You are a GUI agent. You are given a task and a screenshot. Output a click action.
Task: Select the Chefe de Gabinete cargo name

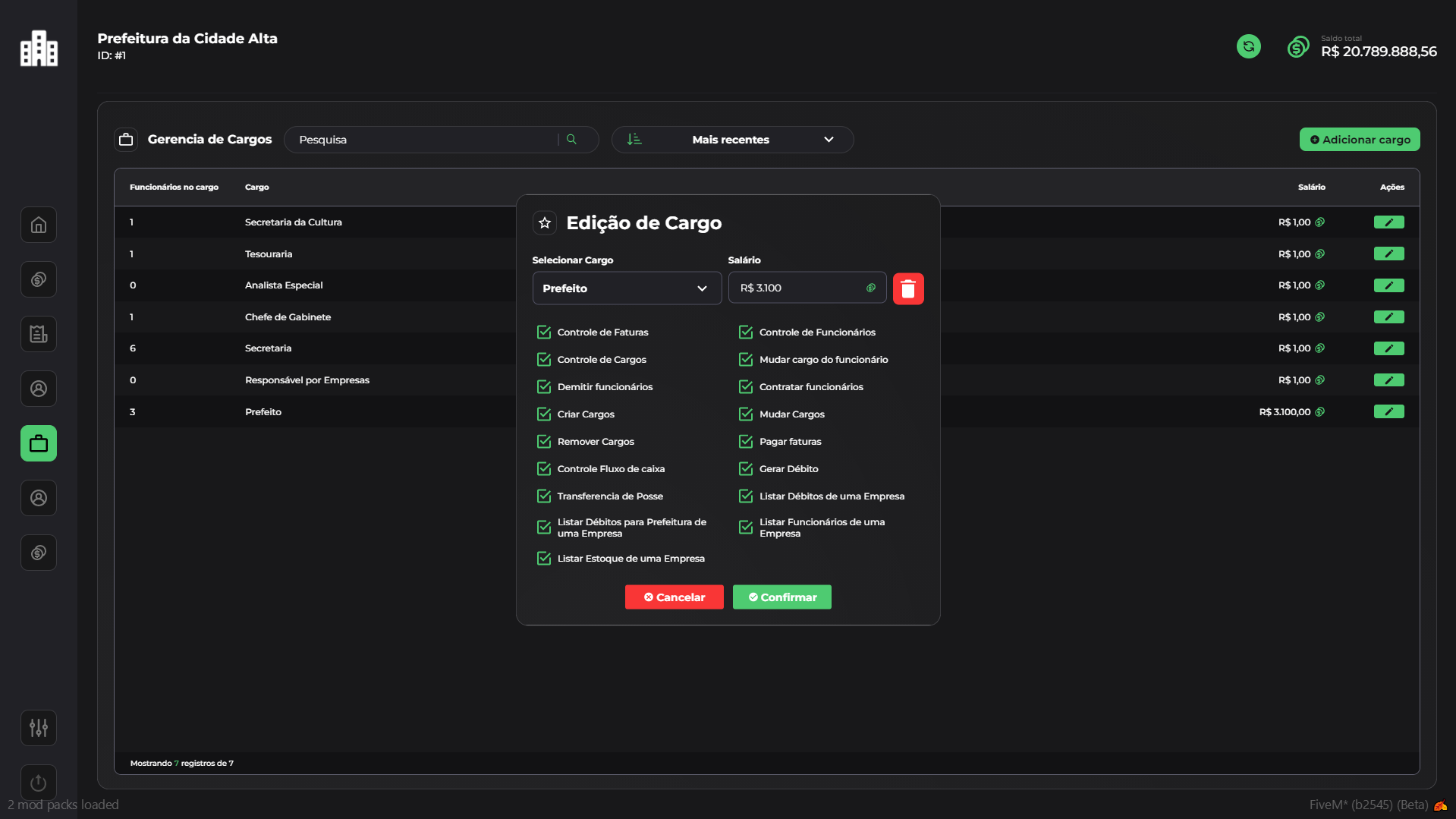[288, 317]
